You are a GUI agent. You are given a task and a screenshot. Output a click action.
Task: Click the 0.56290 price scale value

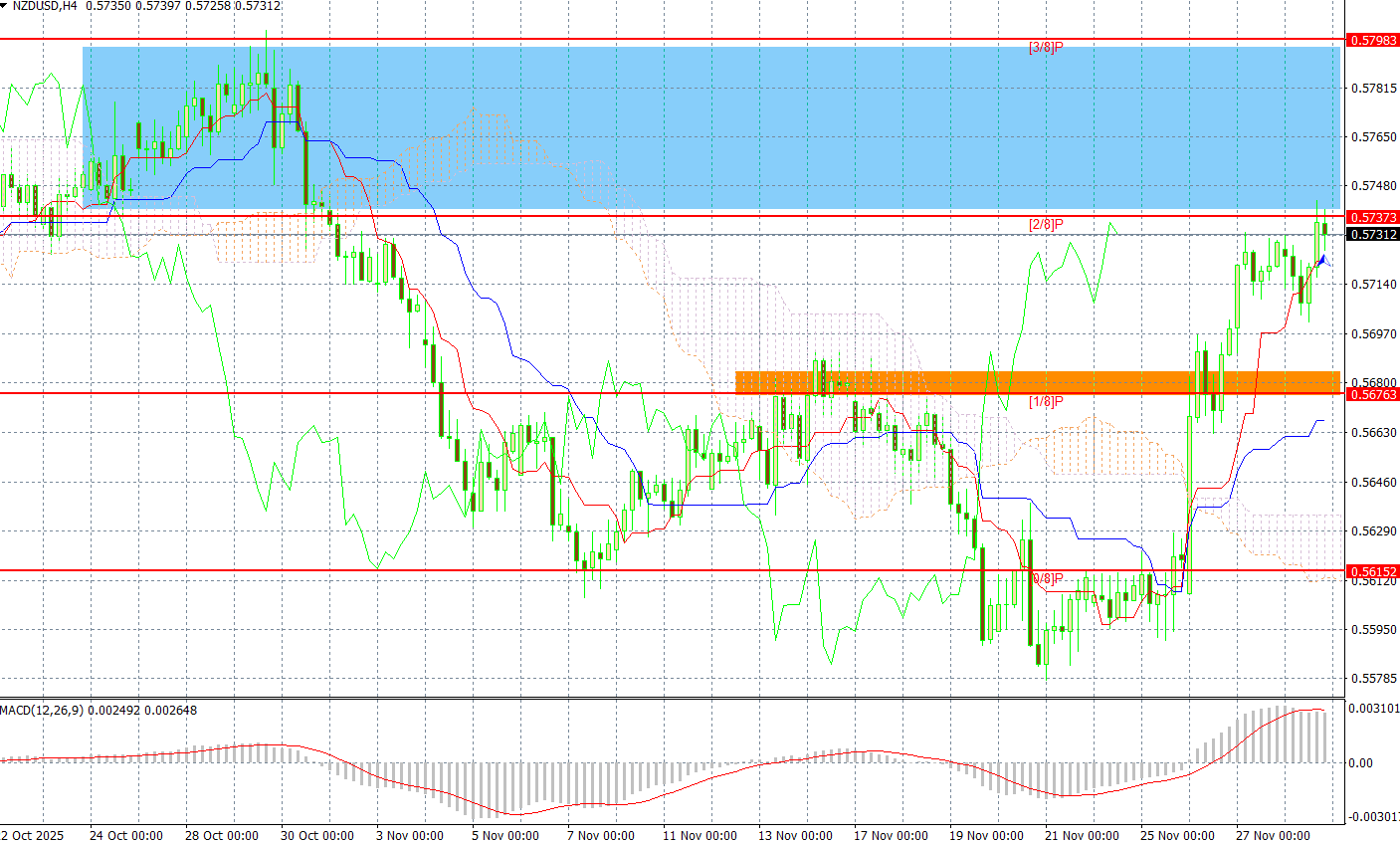(1373, 531)
